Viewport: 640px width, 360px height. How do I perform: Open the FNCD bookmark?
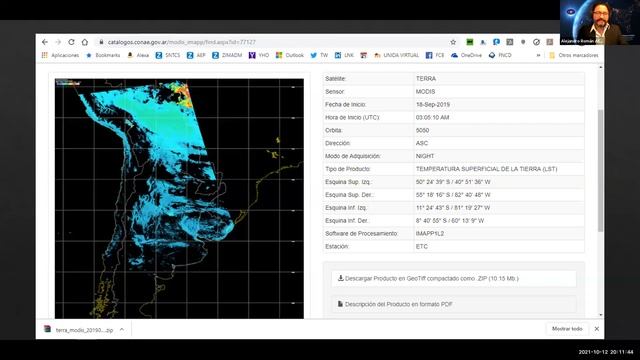point(500,55)
